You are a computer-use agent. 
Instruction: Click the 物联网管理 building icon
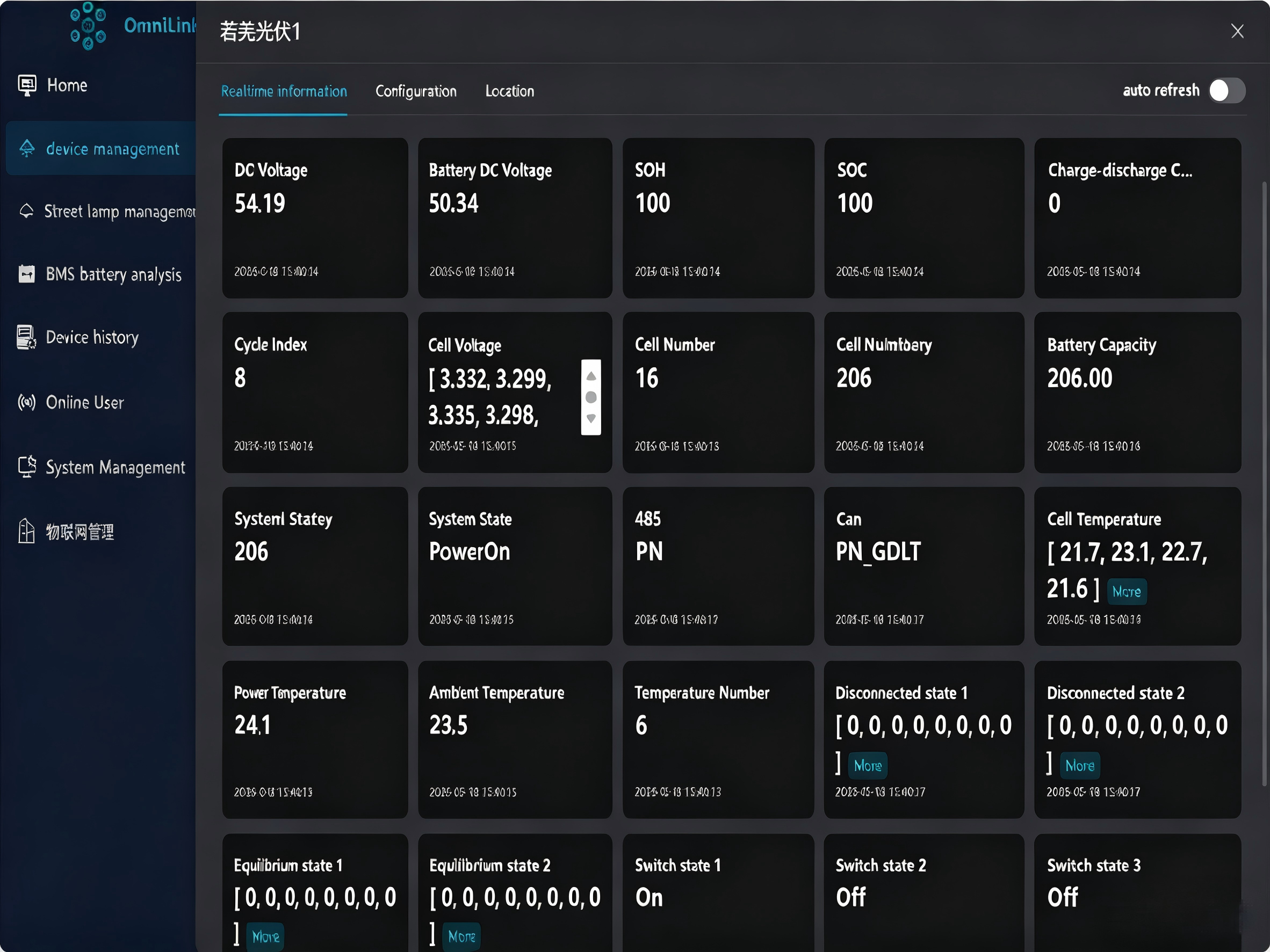(26, 531)
